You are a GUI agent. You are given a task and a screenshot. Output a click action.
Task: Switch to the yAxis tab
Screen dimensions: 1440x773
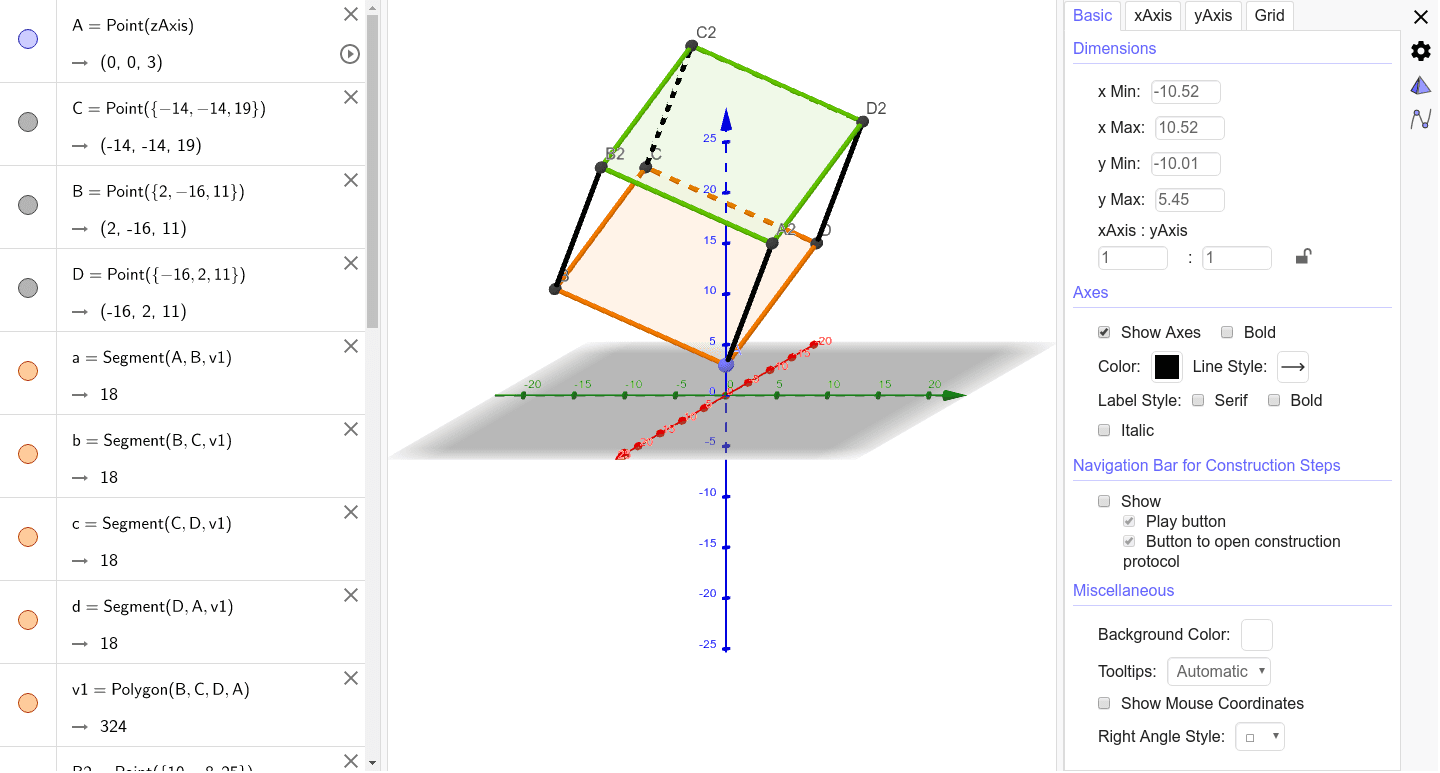1214,15
